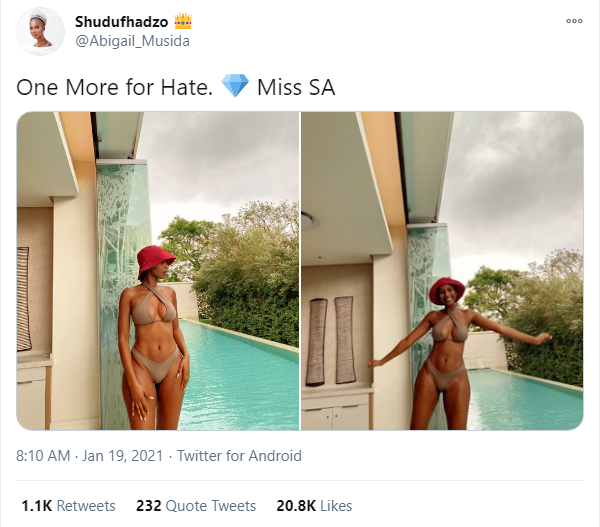
Task: View the 20.8K Likes list
Action: [x=314, y=506]
